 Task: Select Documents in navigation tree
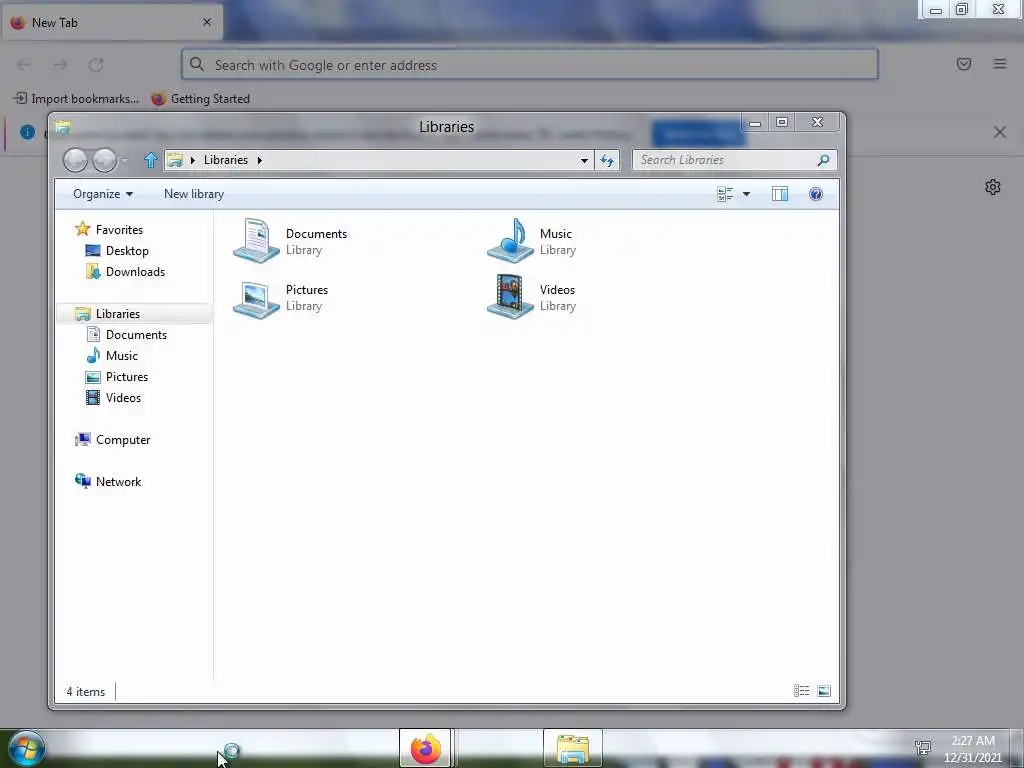click(x=136, y=334)
